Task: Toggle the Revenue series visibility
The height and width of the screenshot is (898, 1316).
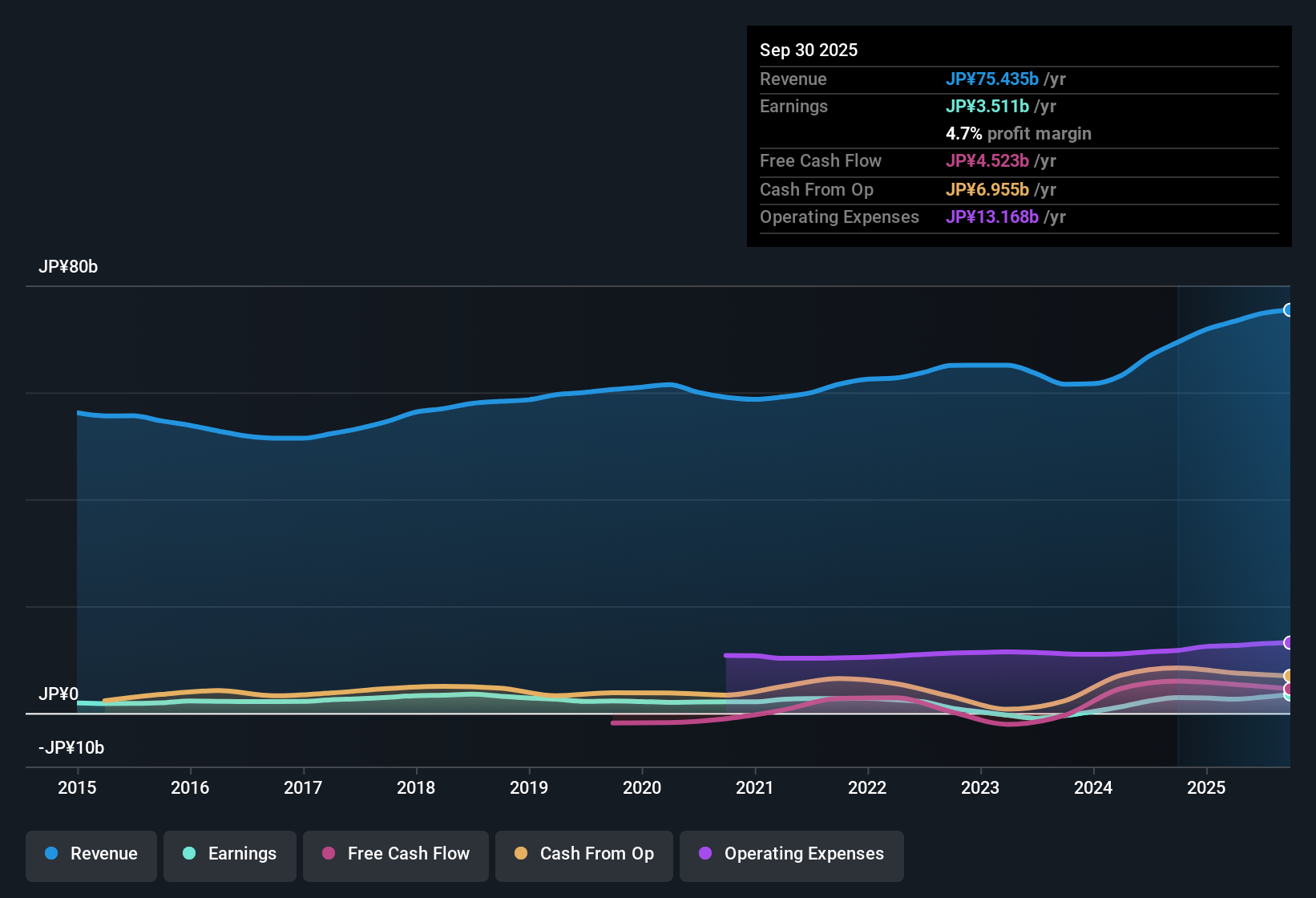Action: tap(91, 854)
